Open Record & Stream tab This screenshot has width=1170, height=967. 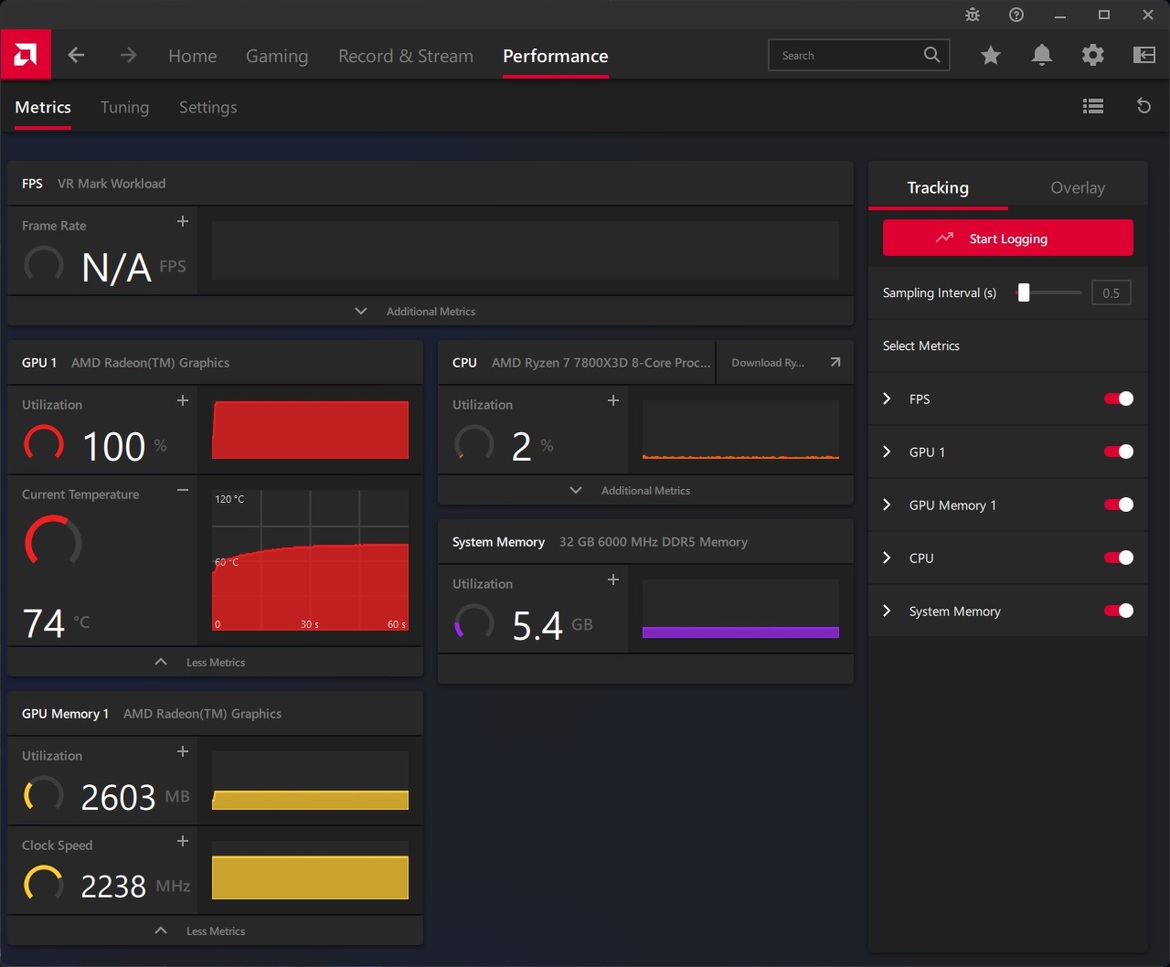[x=405, y=56]
